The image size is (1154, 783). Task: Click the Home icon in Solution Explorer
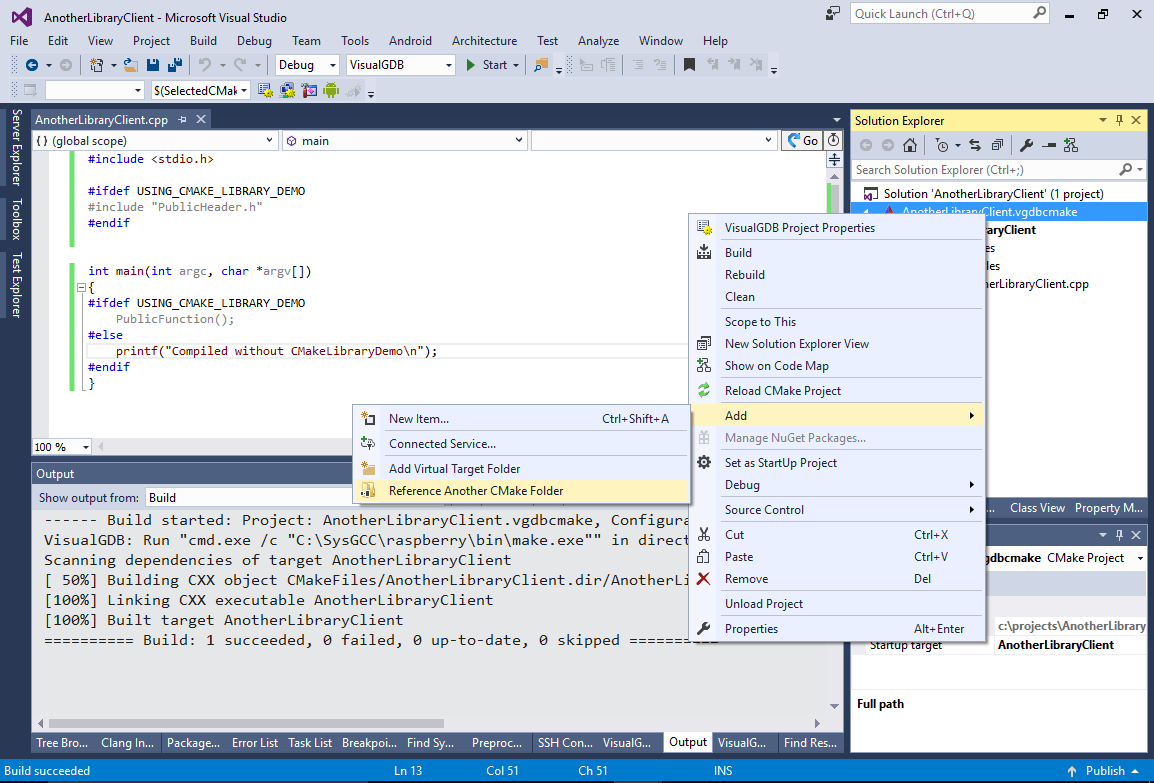(x=910, y=145)
